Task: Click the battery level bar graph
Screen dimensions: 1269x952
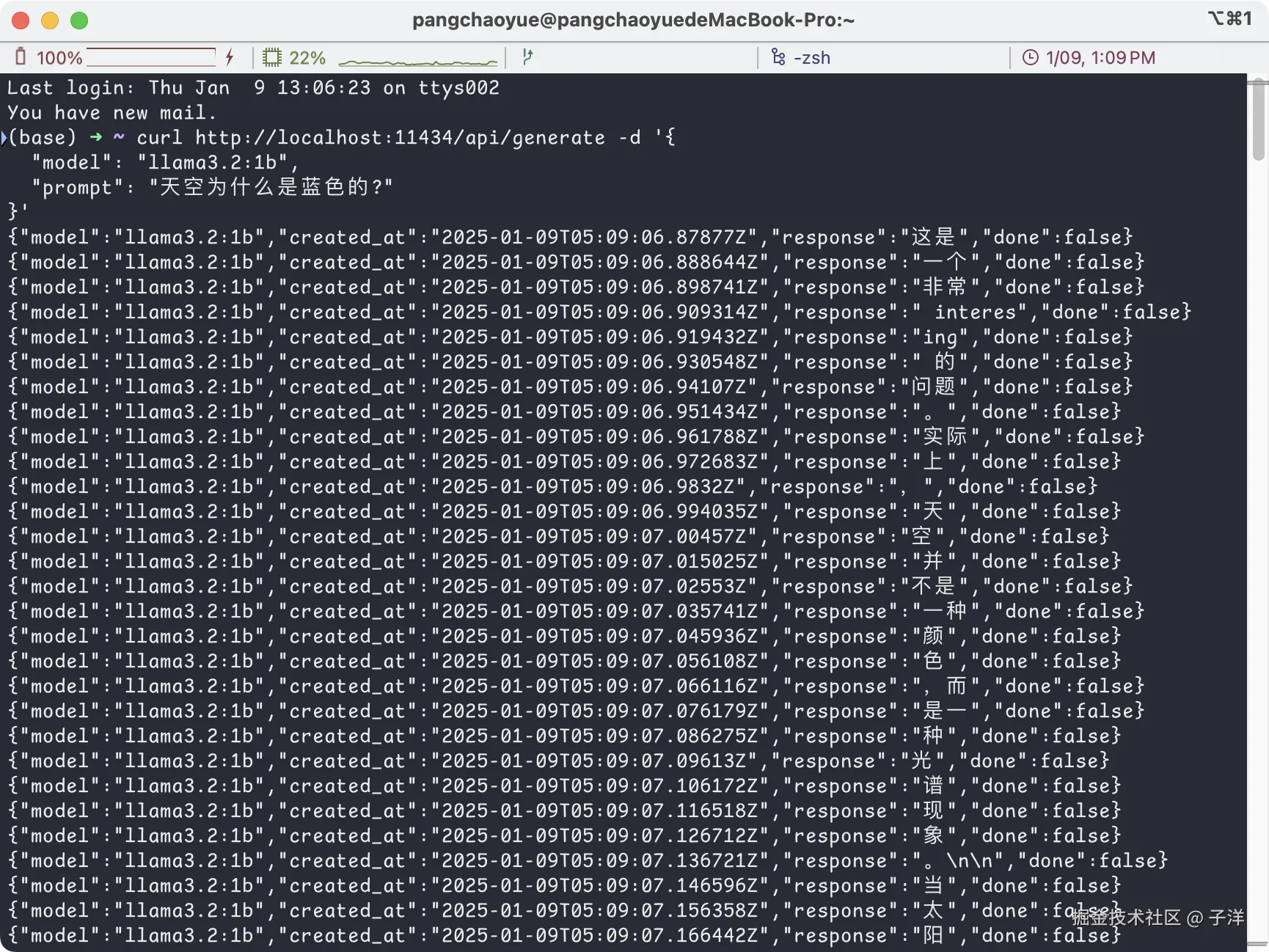Action: 151,57
